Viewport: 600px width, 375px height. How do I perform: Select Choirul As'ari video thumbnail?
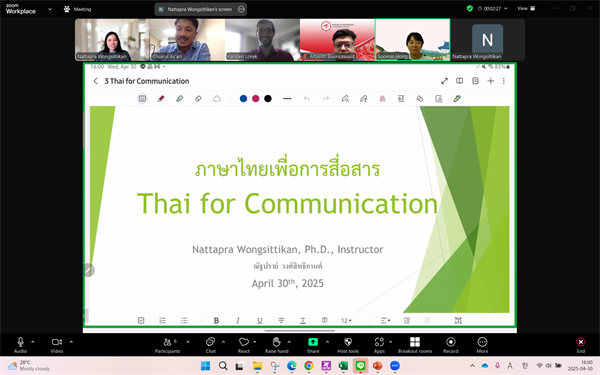pos(188,40)
